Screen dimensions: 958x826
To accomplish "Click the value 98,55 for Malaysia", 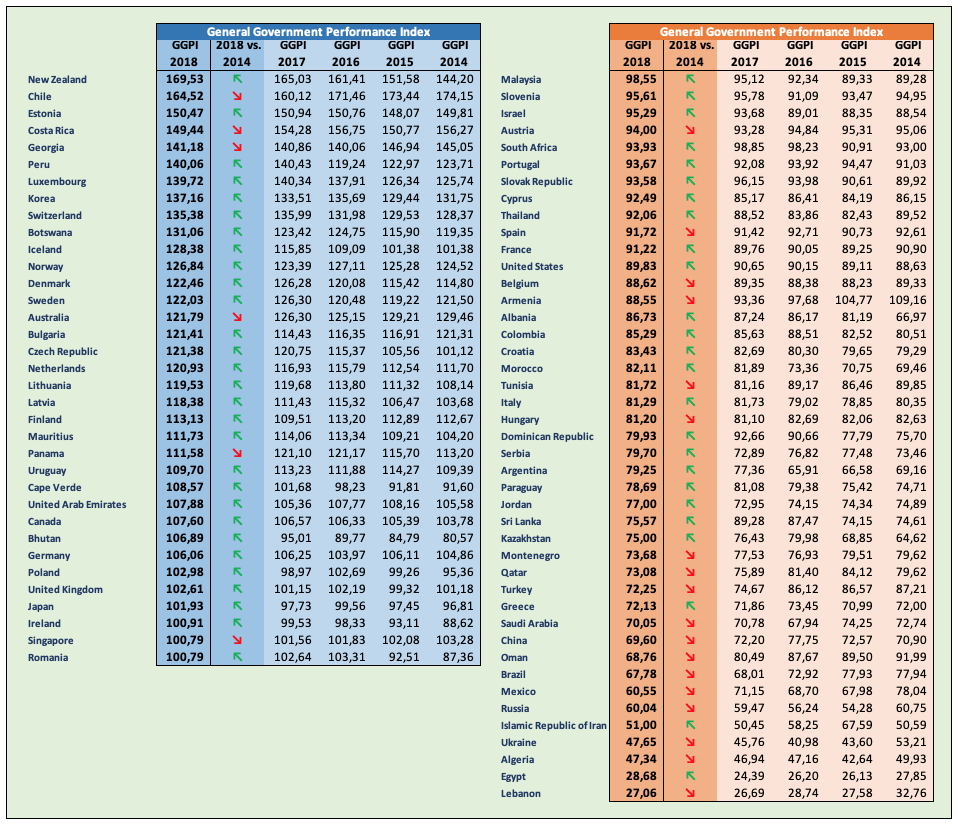I will (x=640, y=79).
